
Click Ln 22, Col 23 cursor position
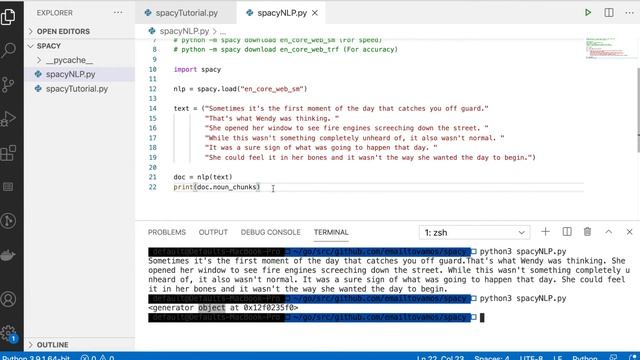pyautogui.click(x=440, y=358)
